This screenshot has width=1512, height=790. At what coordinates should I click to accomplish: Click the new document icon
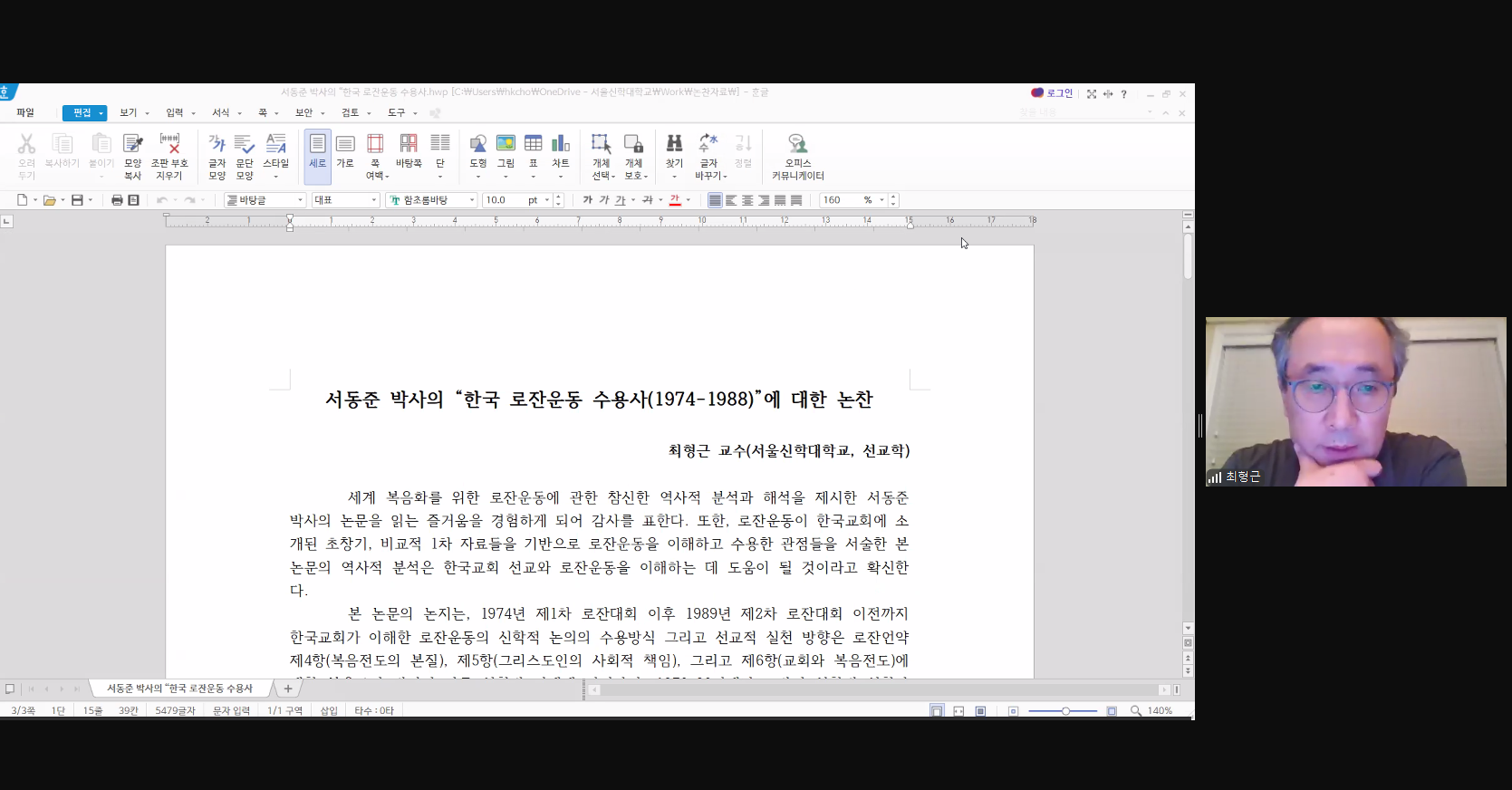coord(23,200)
